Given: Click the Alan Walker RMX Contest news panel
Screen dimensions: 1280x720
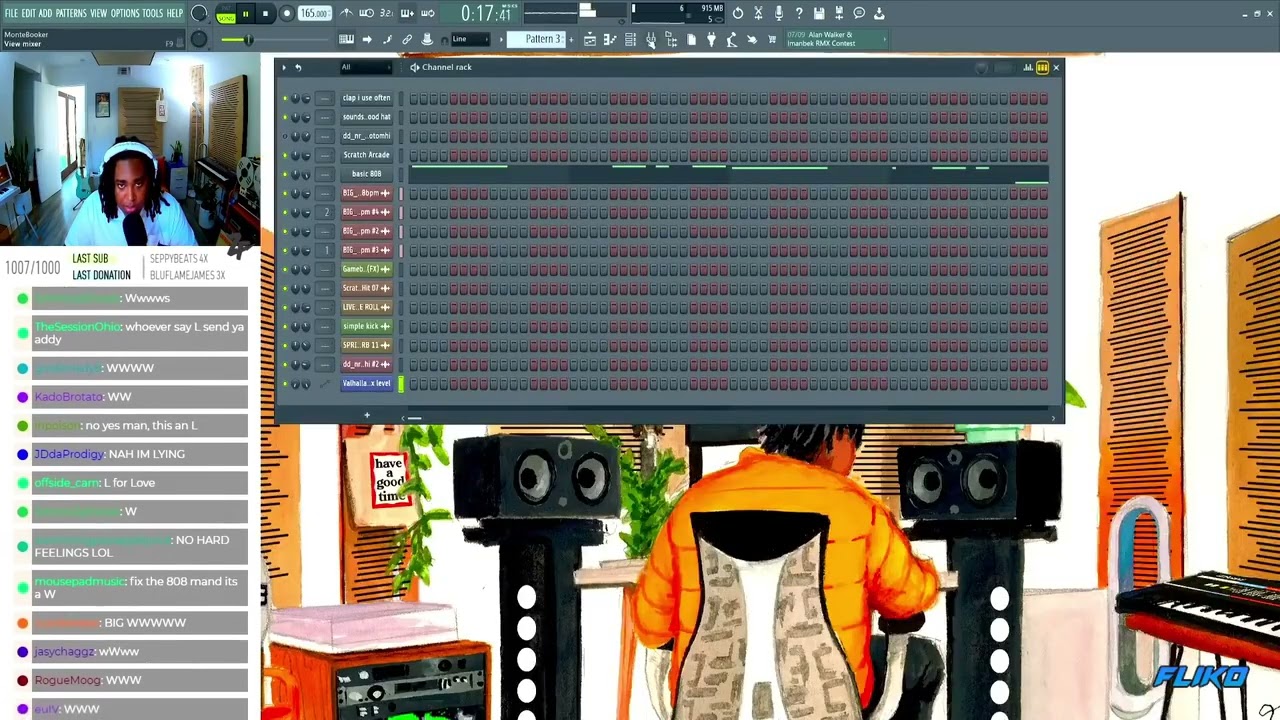Looking at the screenshot, I should pos(834,39).
